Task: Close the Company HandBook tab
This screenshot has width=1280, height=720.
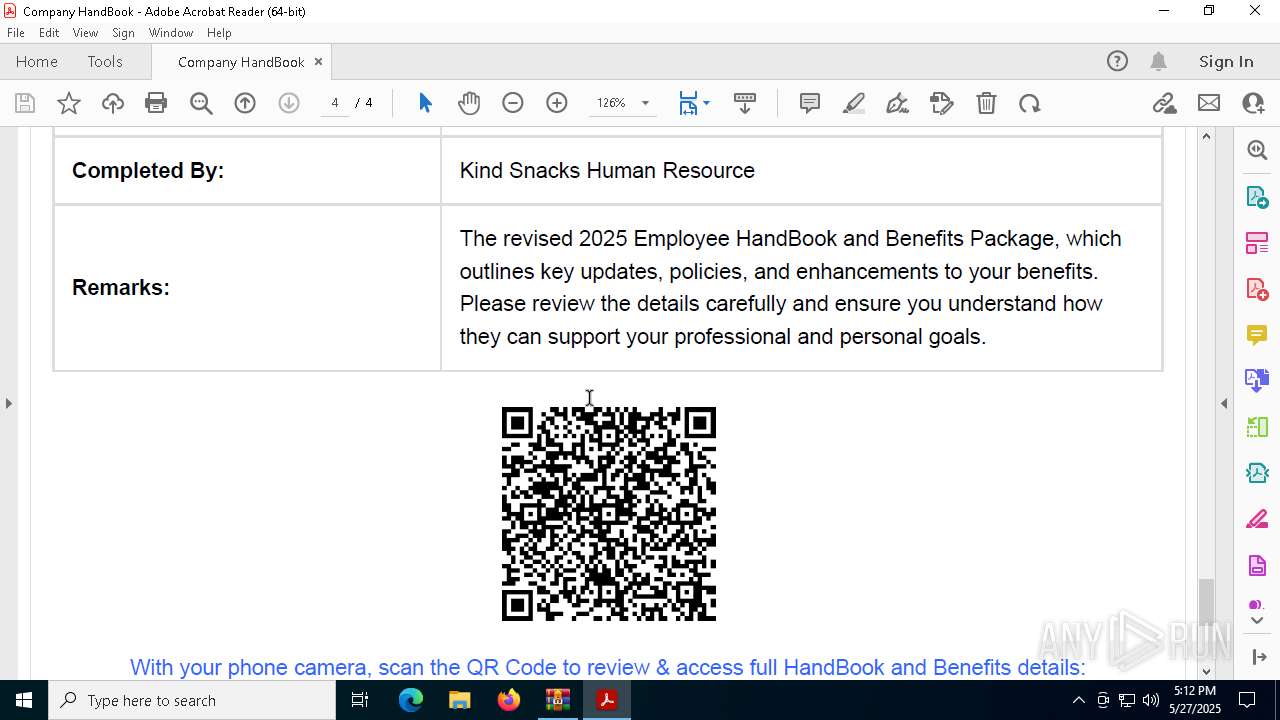Action: (x=318, y=61)
